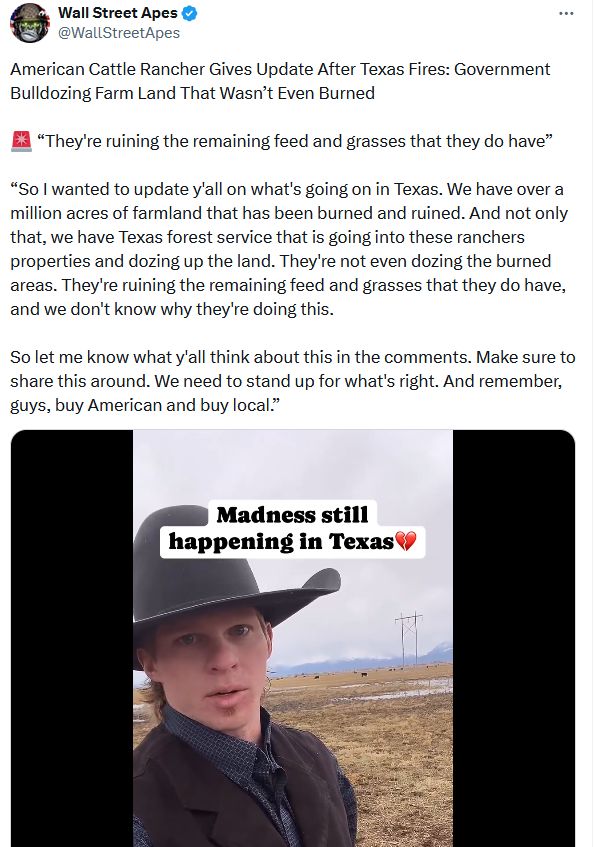Click the Wall Street Apes display name

118,13
